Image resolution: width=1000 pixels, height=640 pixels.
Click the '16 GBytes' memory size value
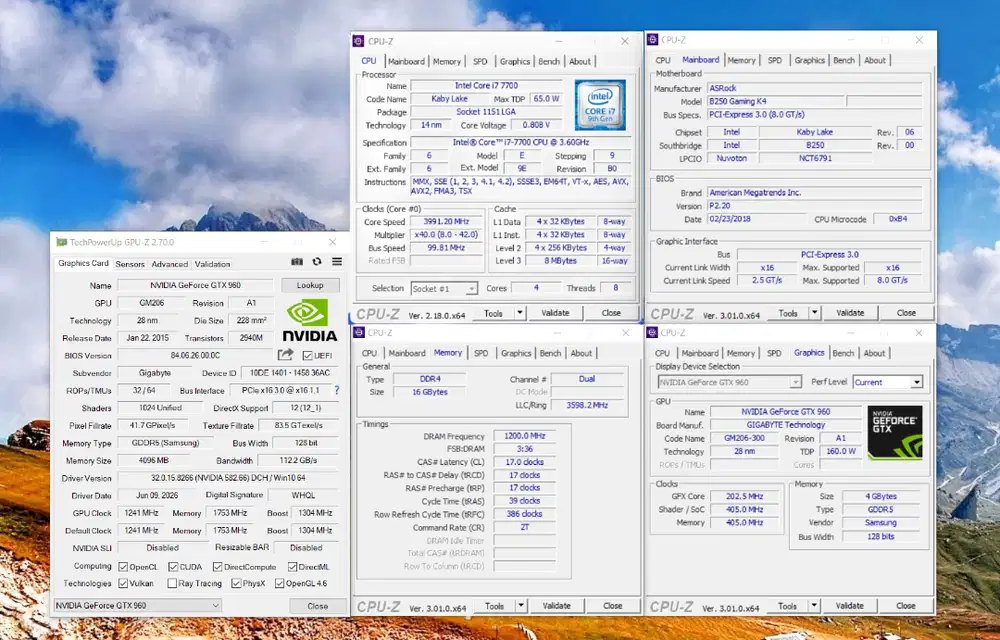tap(429, 392)
